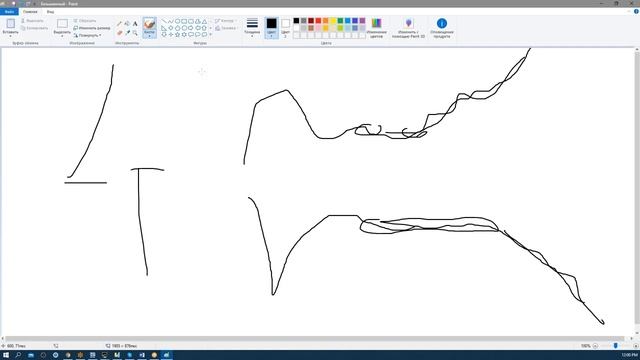
Task: Switch to the View ribbon tab
Action: coord(50,11)
